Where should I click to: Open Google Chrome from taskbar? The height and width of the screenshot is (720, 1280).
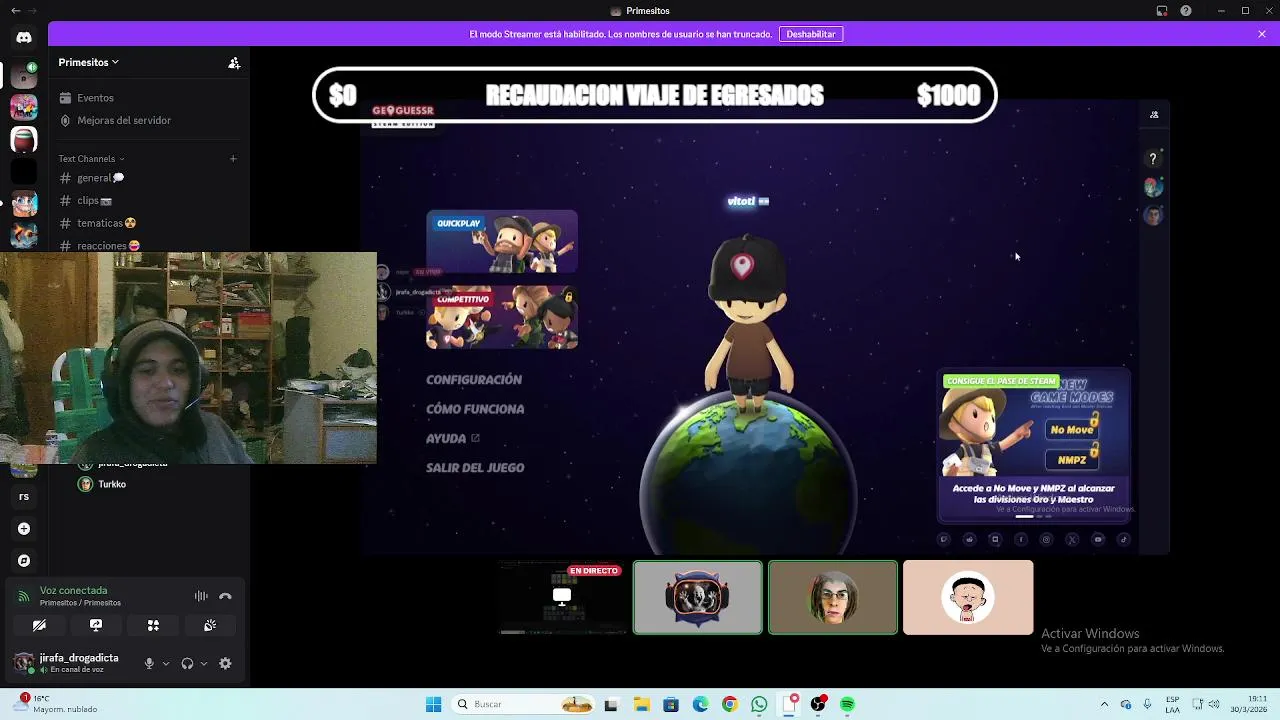(730, 704)
